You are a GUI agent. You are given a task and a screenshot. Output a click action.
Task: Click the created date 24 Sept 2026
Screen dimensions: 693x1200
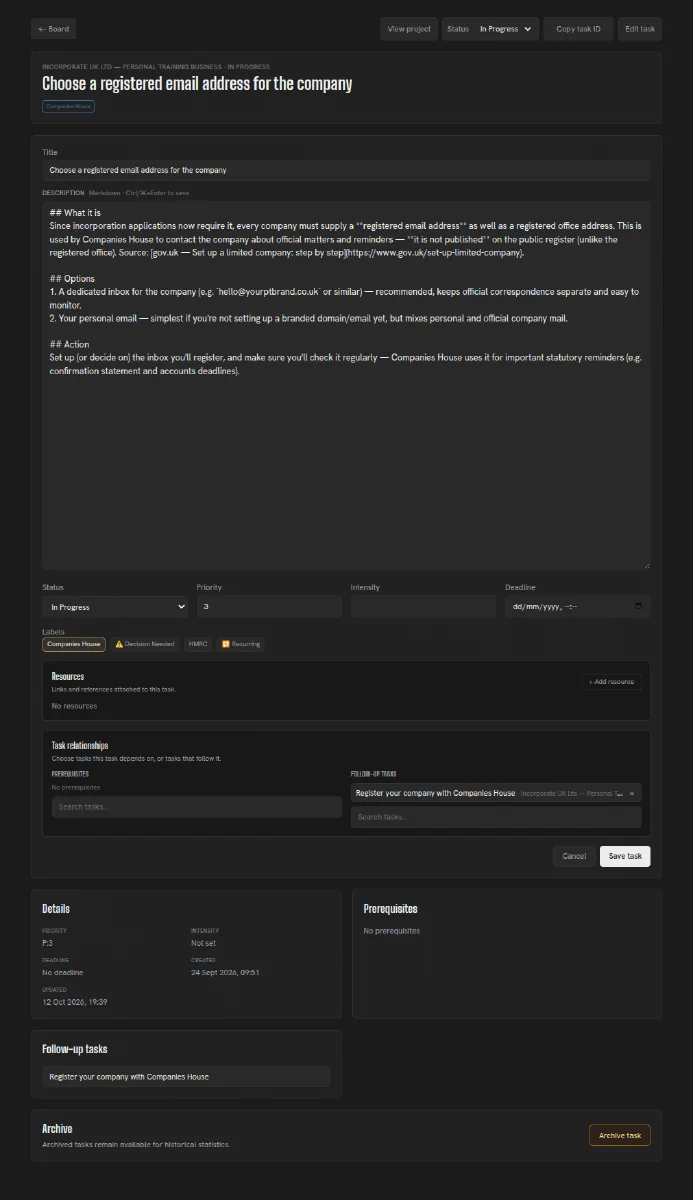pos(225,972)
